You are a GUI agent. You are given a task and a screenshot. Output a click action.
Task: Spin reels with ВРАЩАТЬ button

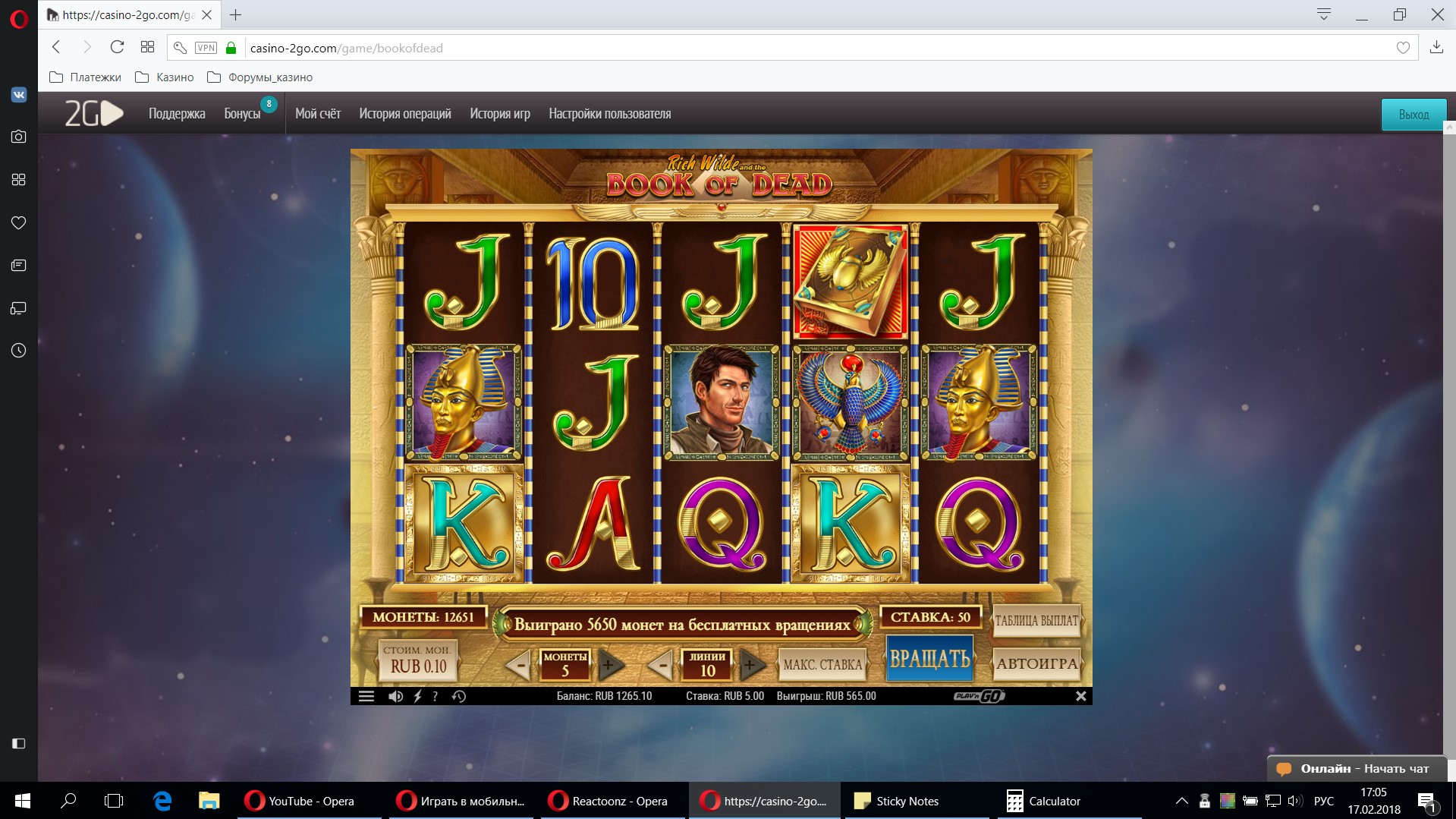click(x=929, y=658)
